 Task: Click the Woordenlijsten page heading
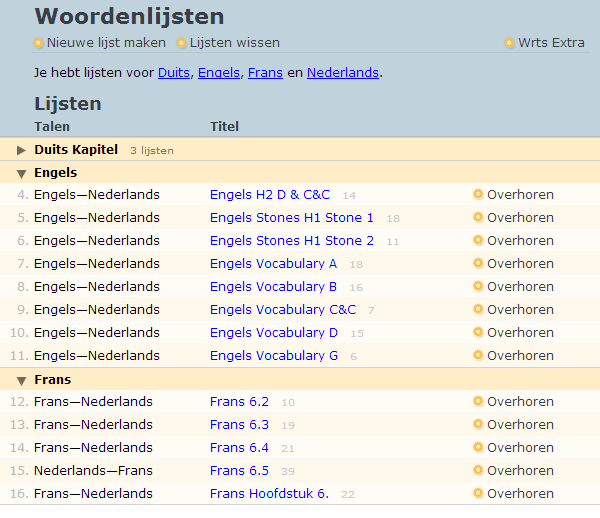click(129, 16)
